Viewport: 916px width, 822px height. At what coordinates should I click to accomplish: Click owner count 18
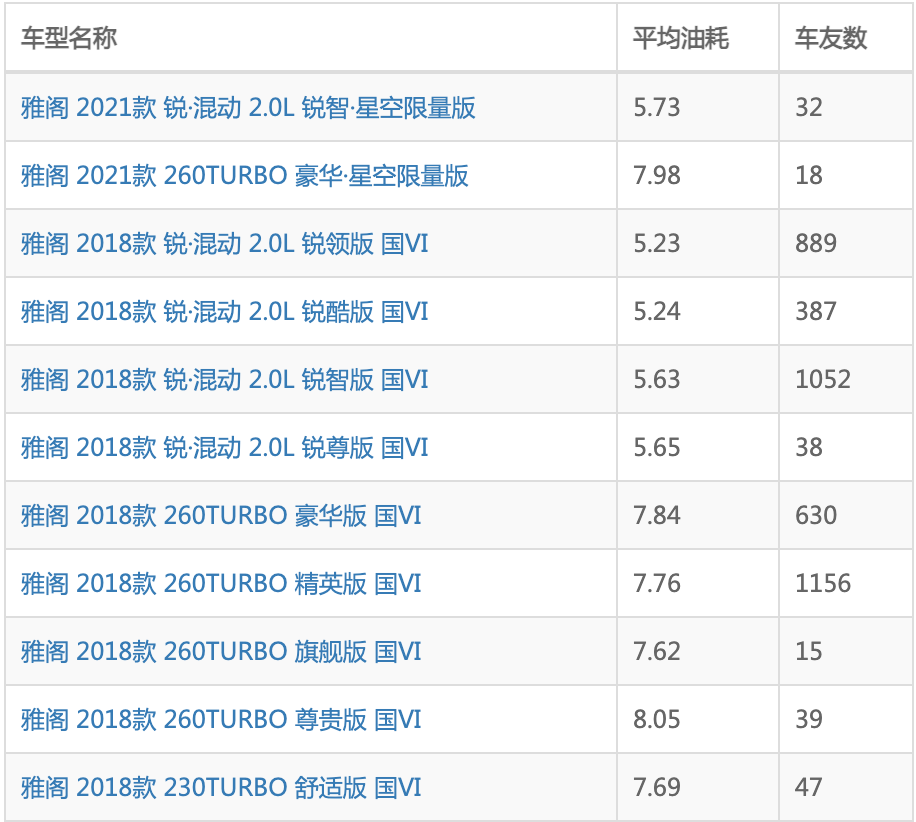(x=809, y=176)
